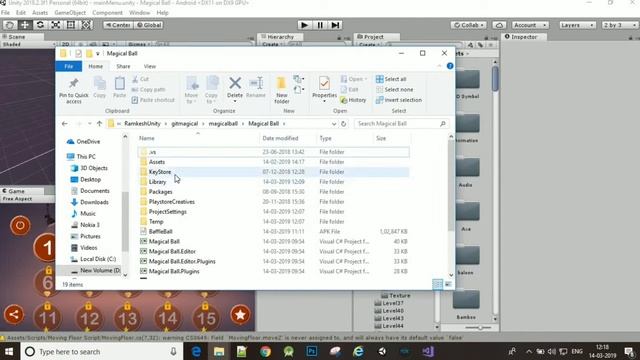Click the Search Magical Ball field
This screenshot has height=360, width=640.
coord(401,124)
